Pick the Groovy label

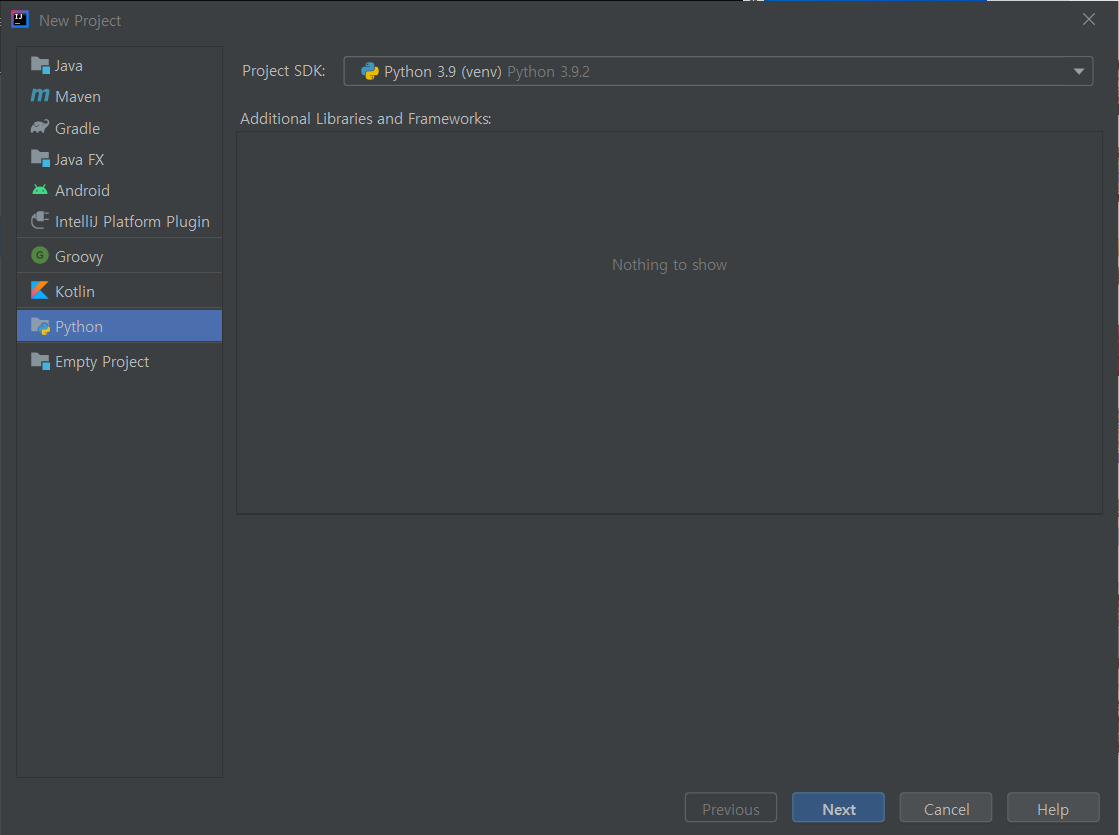[79, 257]
